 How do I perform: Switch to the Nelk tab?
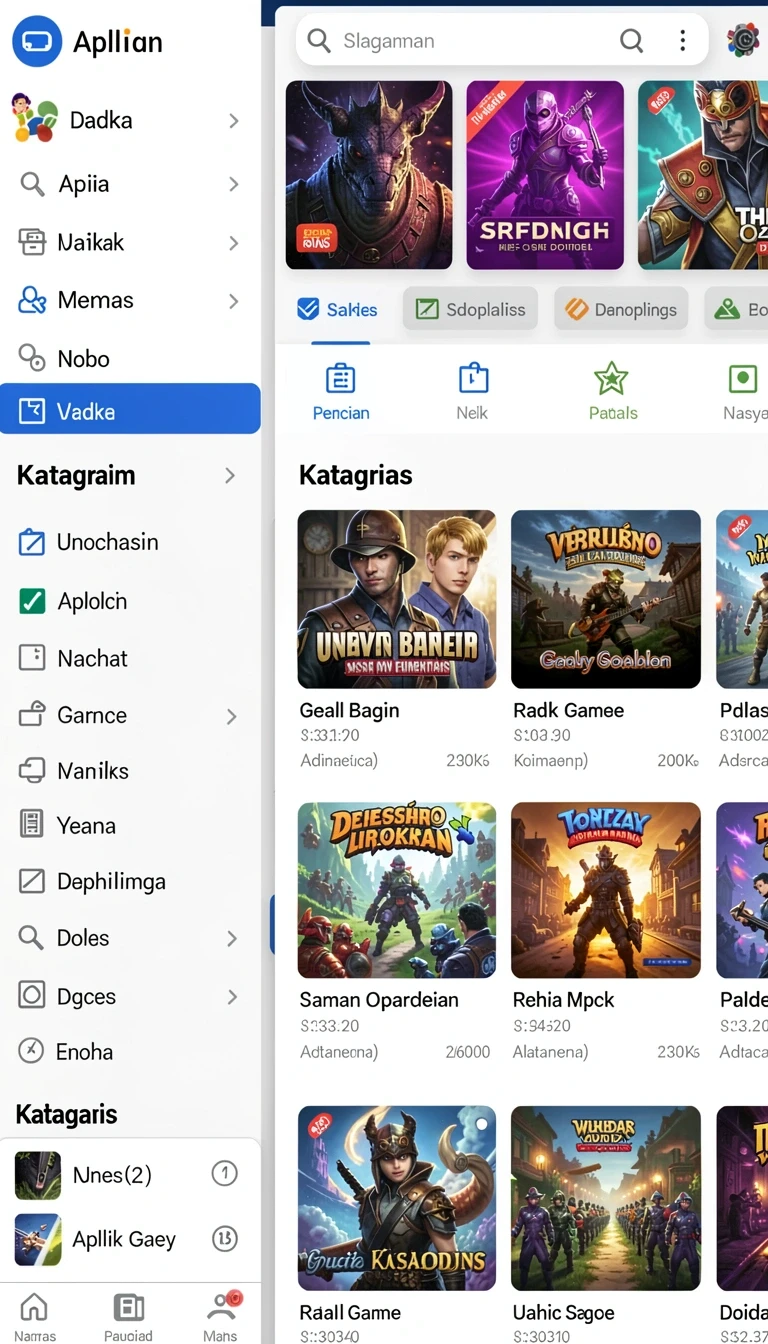pos(472,391)
